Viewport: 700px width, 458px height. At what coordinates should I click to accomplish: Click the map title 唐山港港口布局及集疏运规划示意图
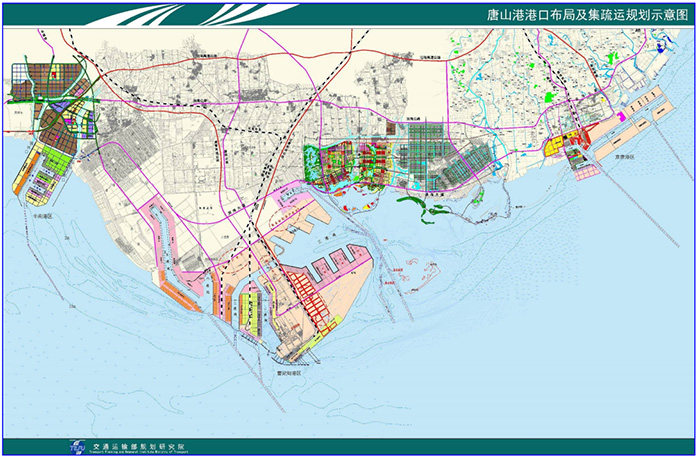[x=575, y=16]
